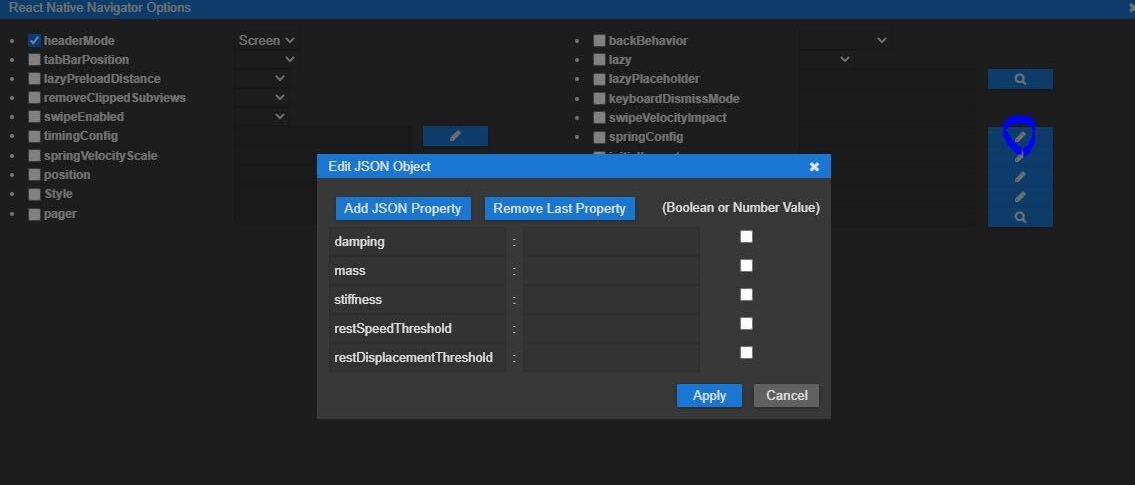The height and width of the screenshot is (485, 1135).
Task: Open the removeClippedSubviews dropdown
Action: [x=262, y=97]
